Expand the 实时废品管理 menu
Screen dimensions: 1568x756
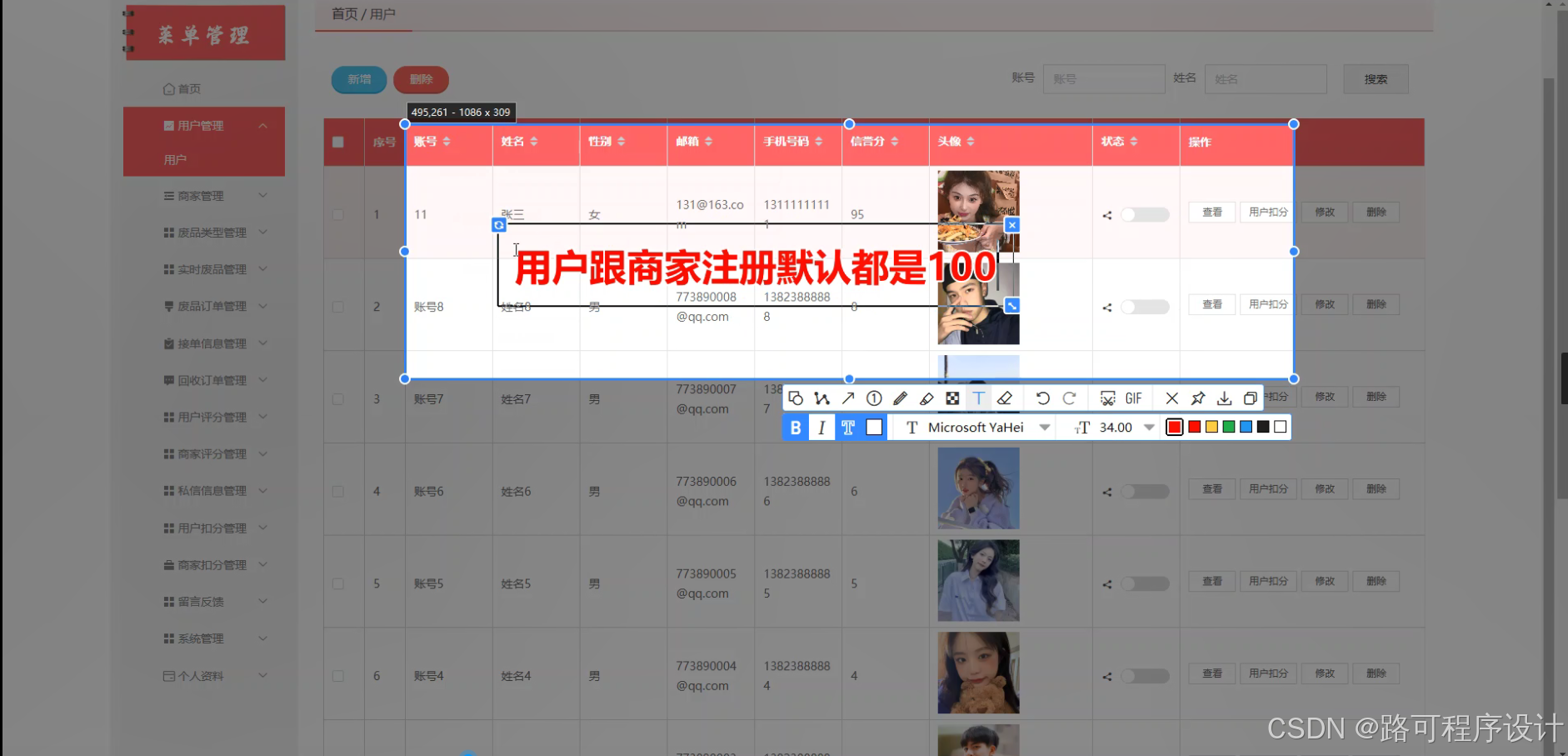204,269
